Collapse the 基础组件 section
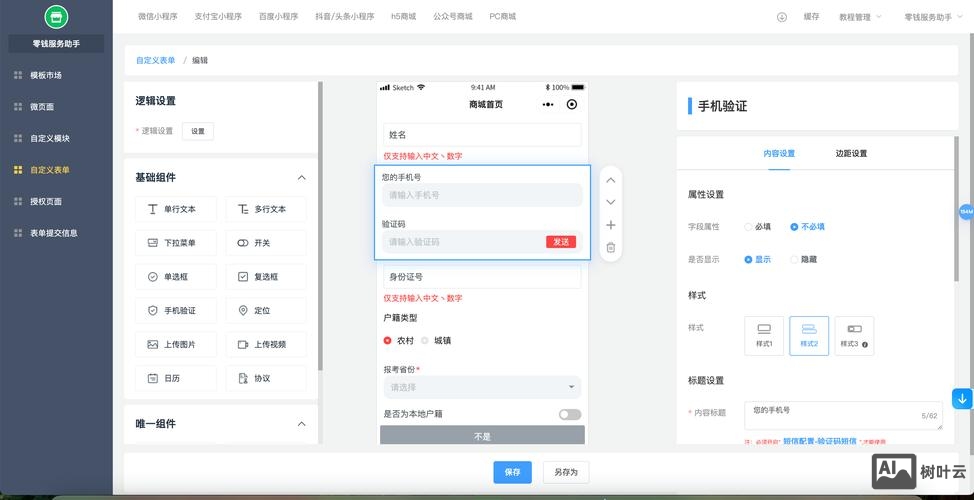The height and width of the screenshot is (500, 974). [x=301, y=178]
